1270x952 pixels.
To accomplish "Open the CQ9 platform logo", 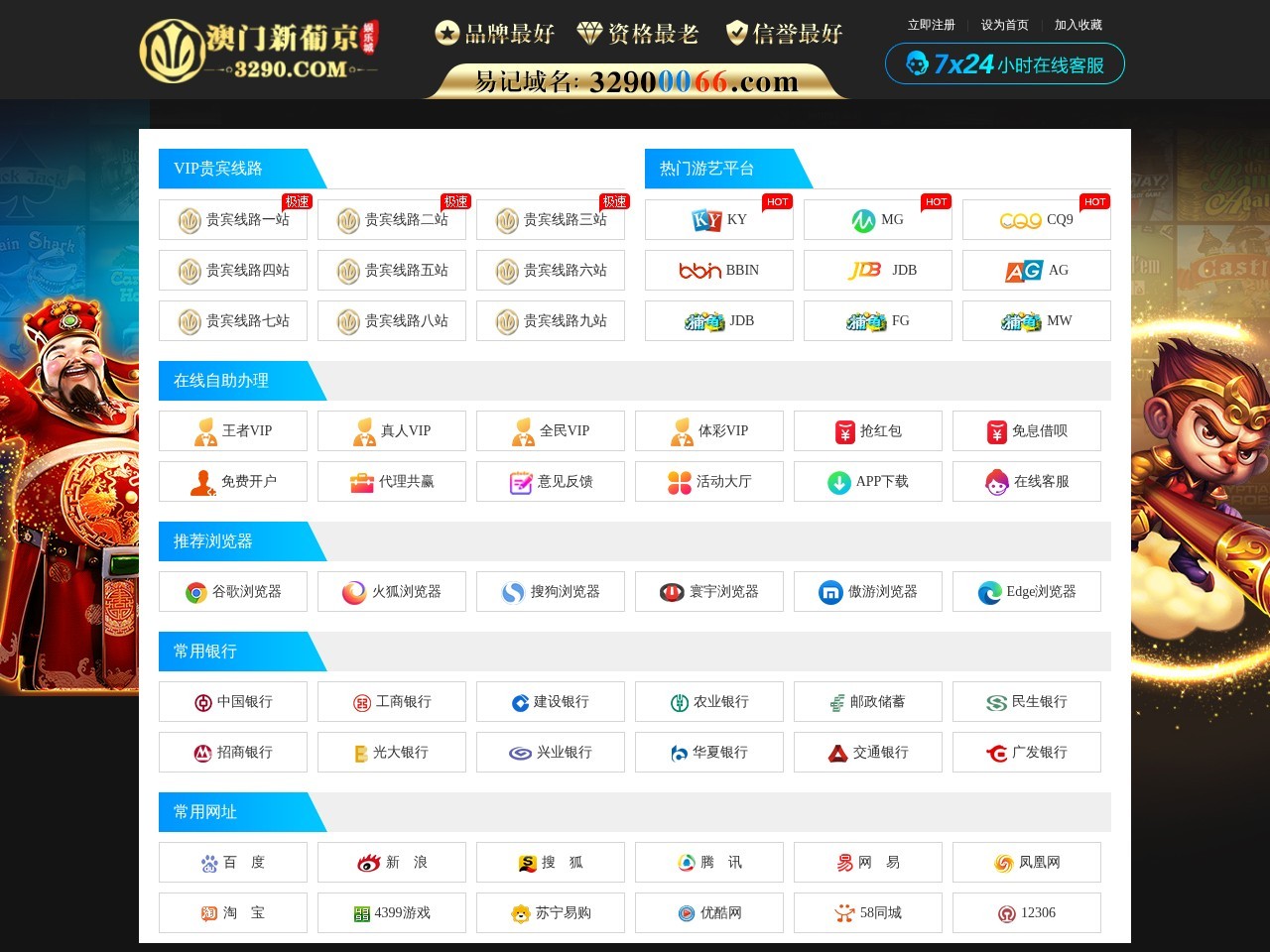I will [1020, 220].
